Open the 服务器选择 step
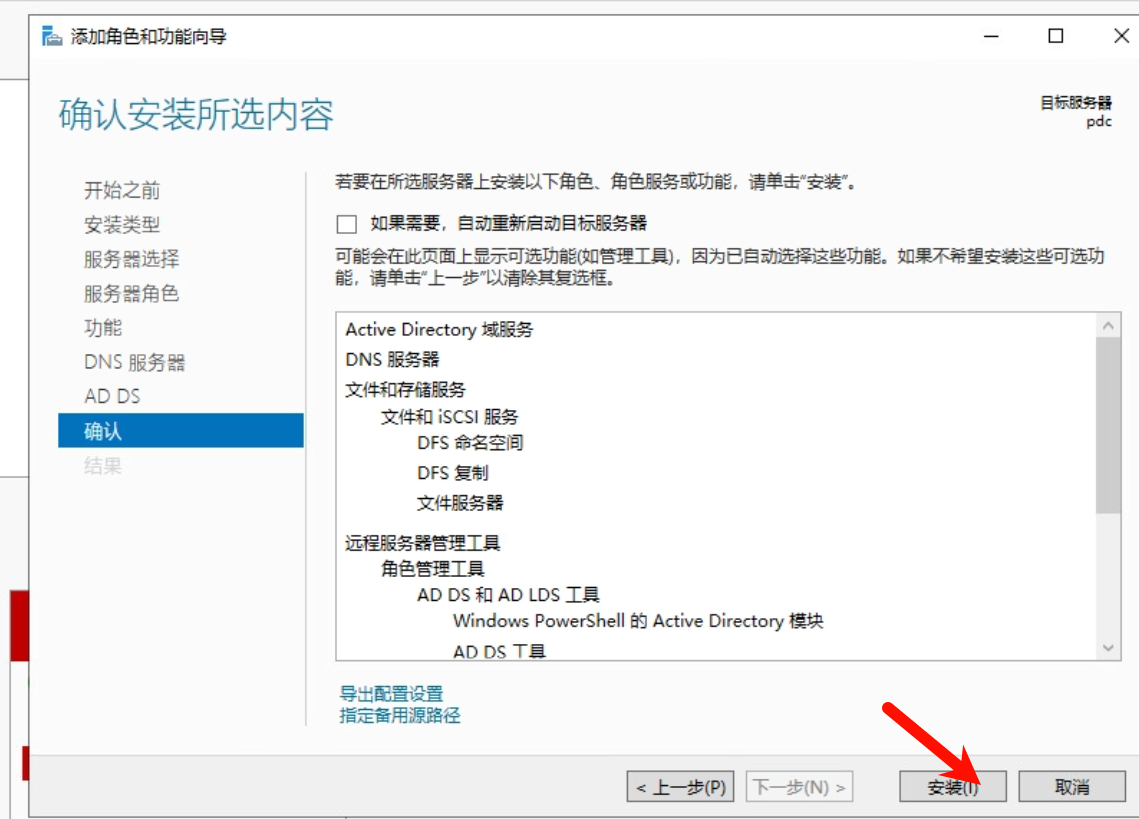 tap(131, 259)
